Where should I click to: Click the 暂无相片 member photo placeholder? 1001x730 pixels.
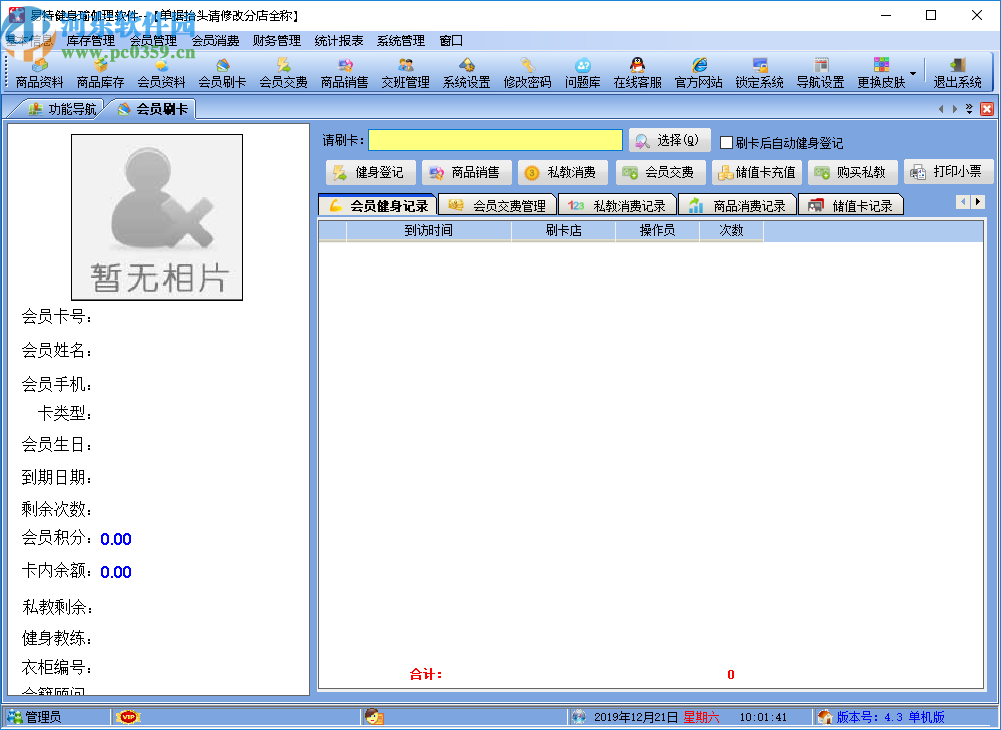[157, 217]
